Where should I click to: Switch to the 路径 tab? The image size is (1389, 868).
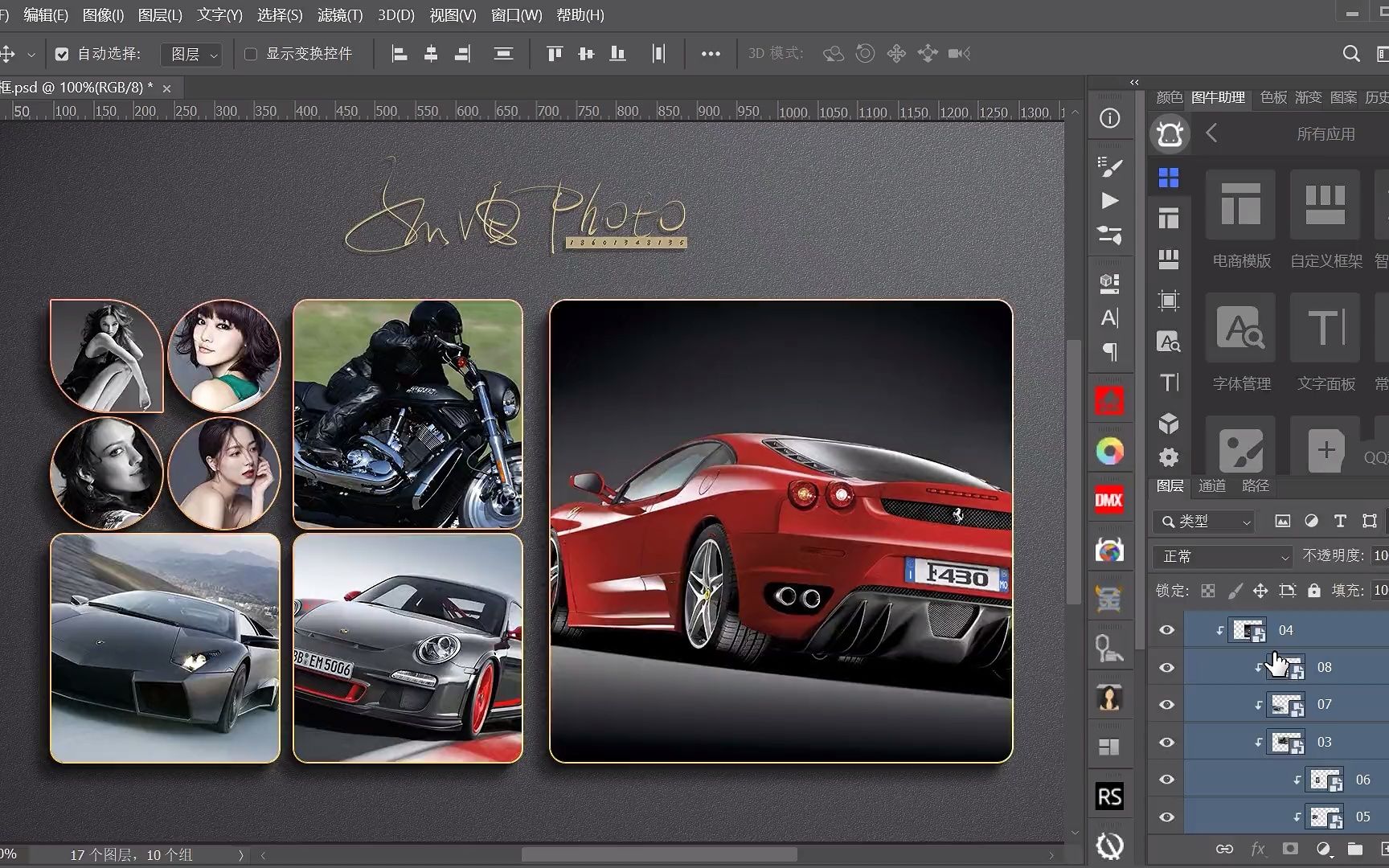click(1256, 486)
